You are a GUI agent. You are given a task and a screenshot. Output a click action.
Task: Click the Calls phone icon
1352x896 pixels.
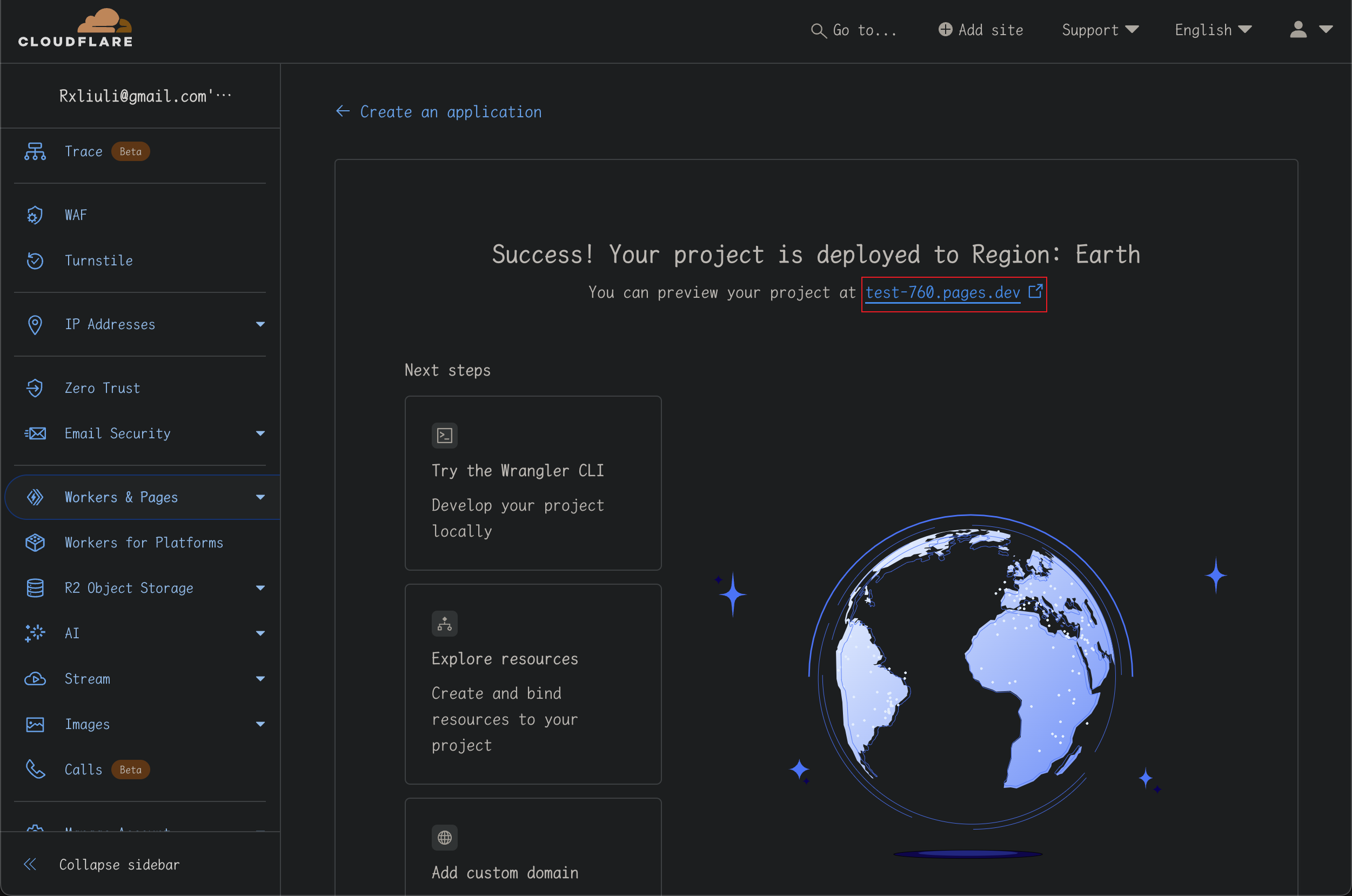click(35, 769)
